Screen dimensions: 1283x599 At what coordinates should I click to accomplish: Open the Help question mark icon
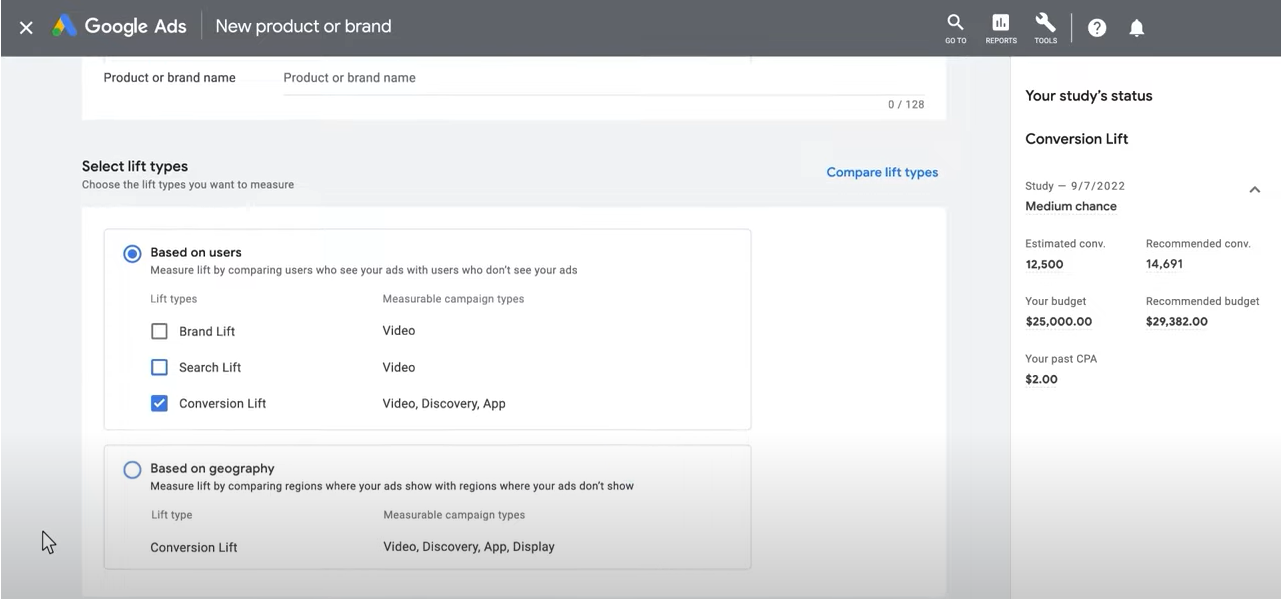[x=1097, y=28]
